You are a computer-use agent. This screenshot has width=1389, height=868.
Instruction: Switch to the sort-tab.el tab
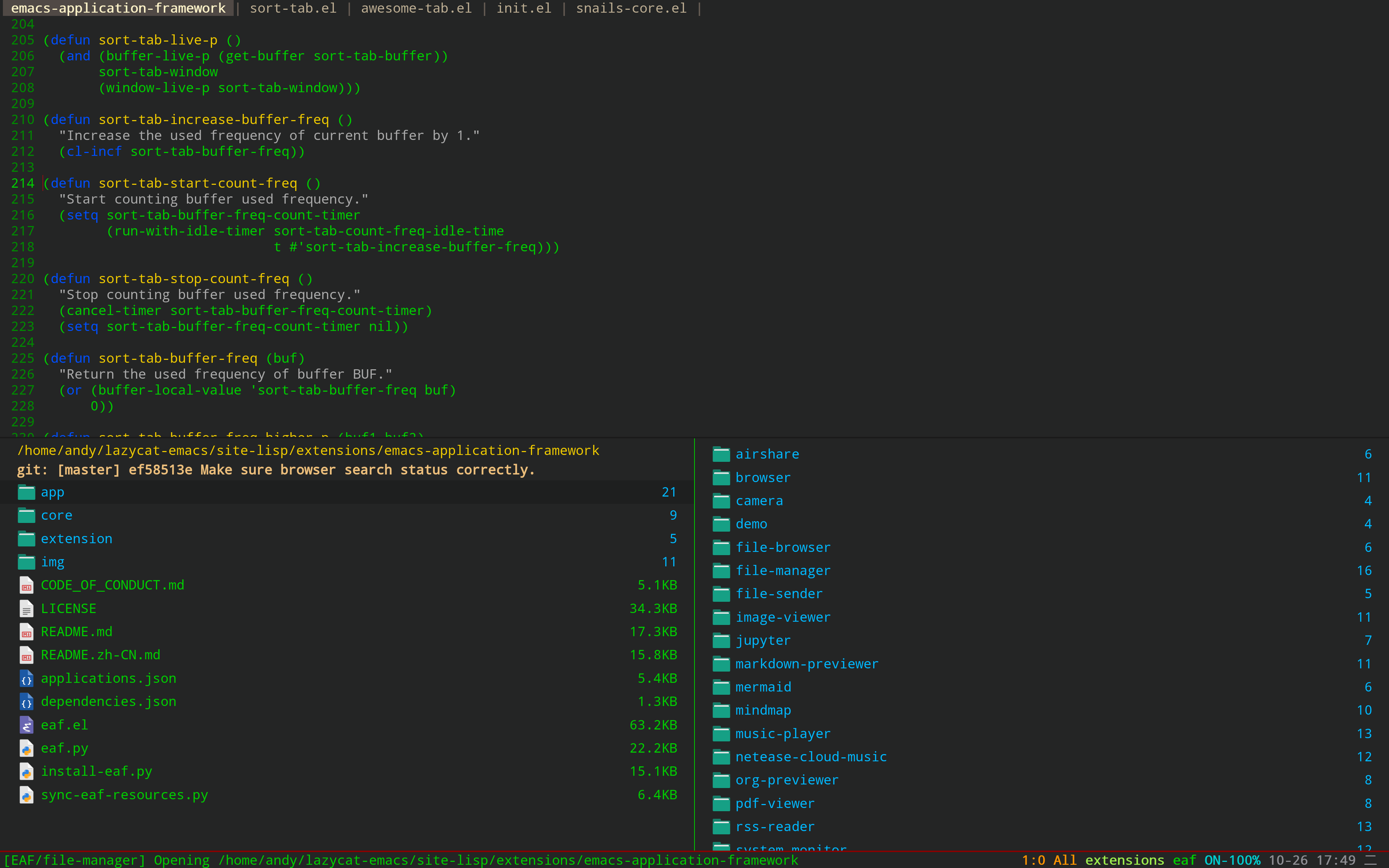[x=293, y=8]
